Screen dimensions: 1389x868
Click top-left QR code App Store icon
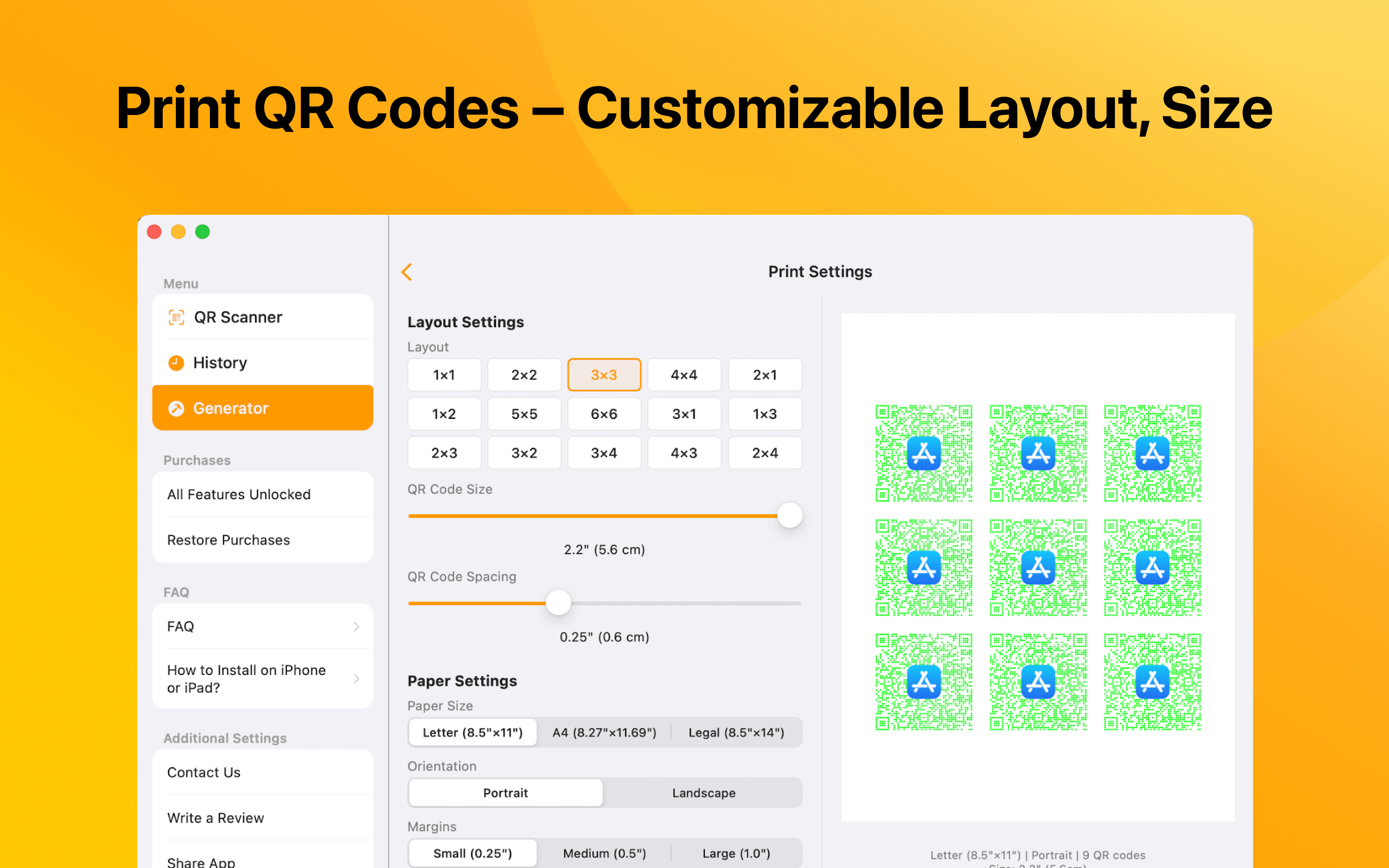[923, 454]
